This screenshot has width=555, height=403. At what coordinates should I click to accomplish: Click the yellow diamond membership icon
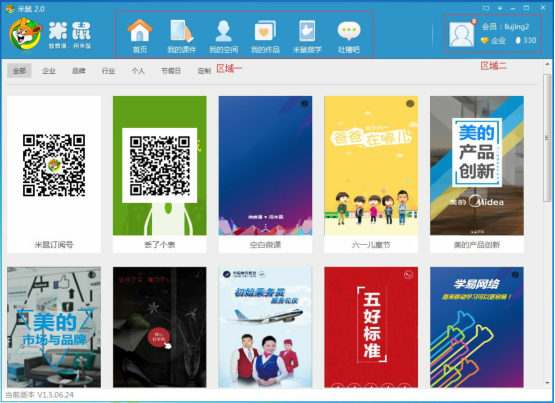485,41
